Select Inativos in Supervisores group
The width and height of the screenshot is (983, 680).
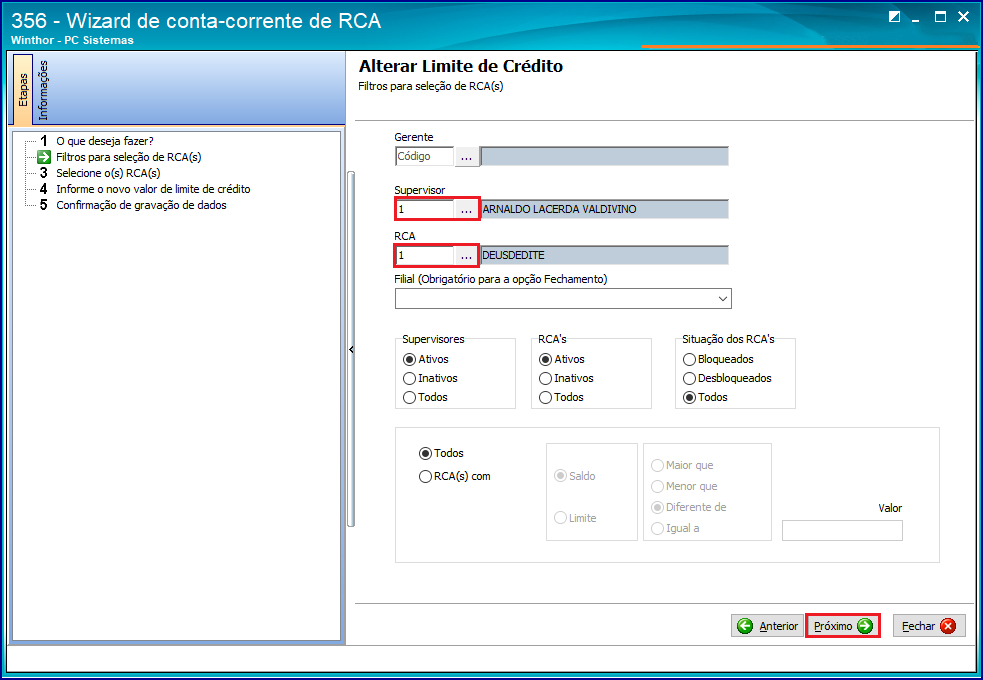(x=430, y=378)
